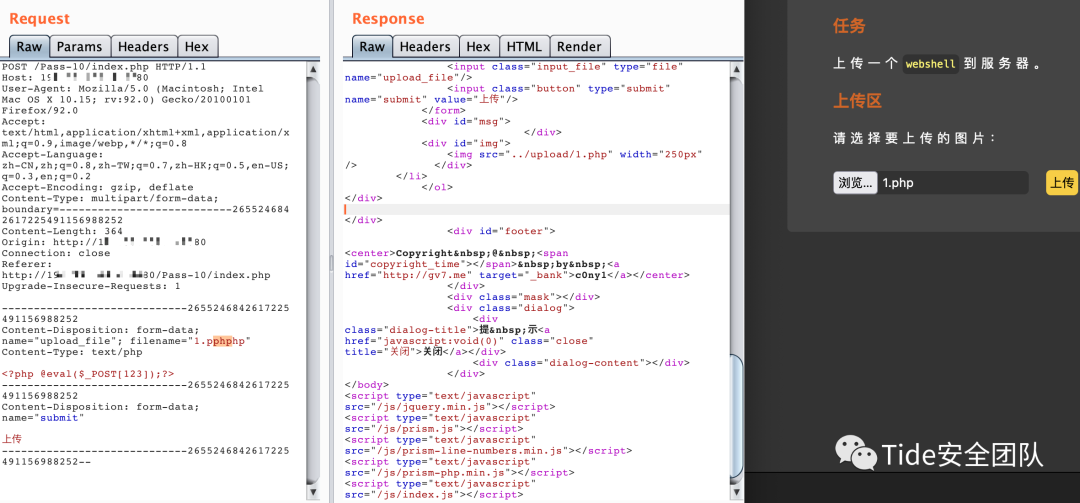Image resolution: width=1080 pixels, height=503 pixels.
Task: Click the Response panel title
Action: point(388,19)
